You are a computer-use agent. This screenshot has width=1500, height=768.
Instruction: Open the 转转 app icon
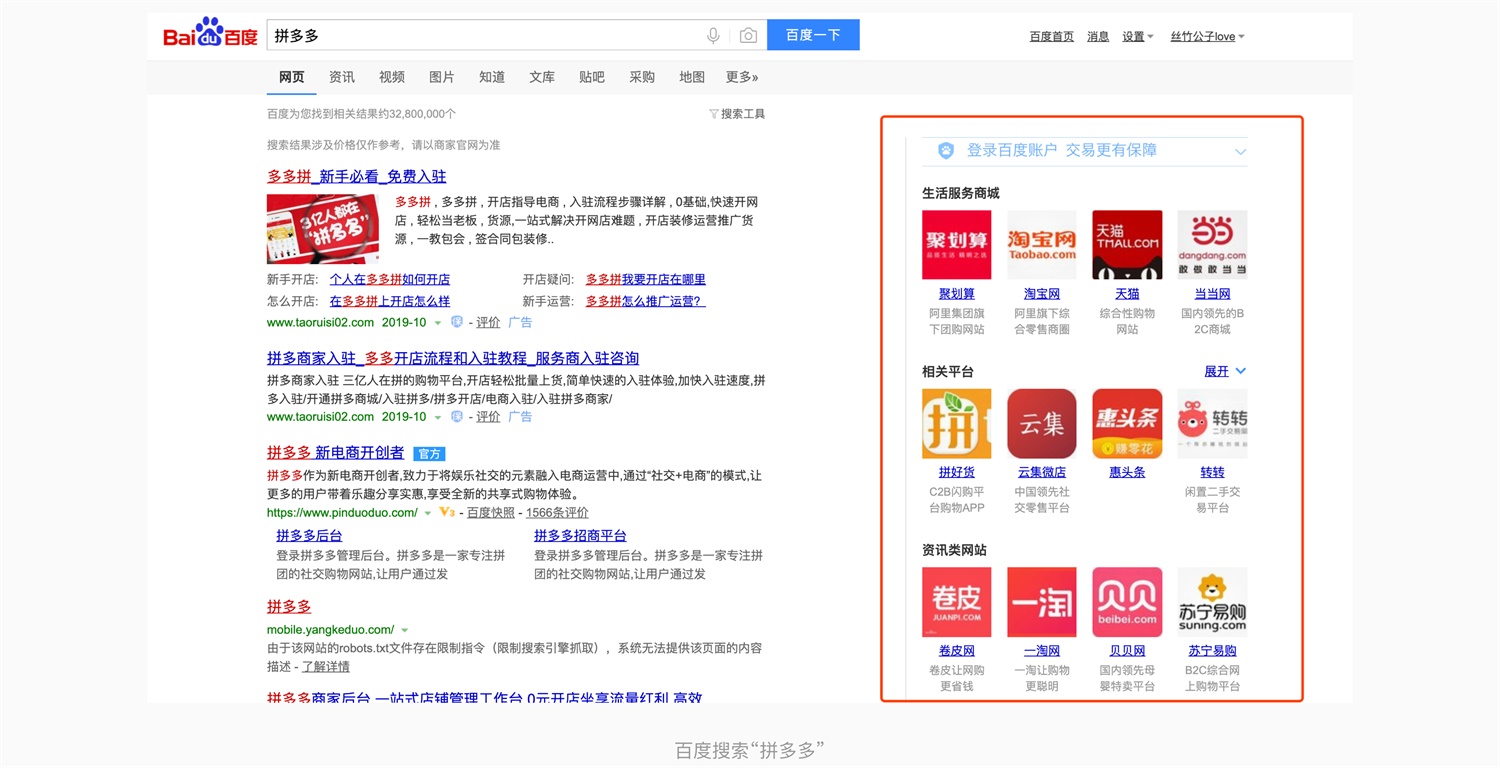tap(1212, 424)
